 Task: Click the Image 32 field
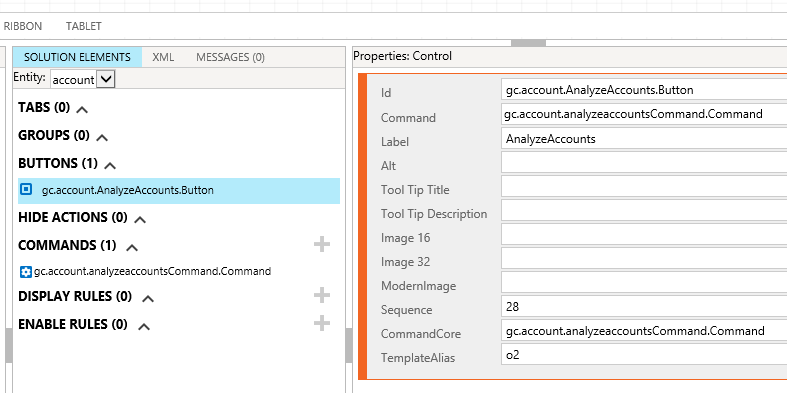pos(644,258)
